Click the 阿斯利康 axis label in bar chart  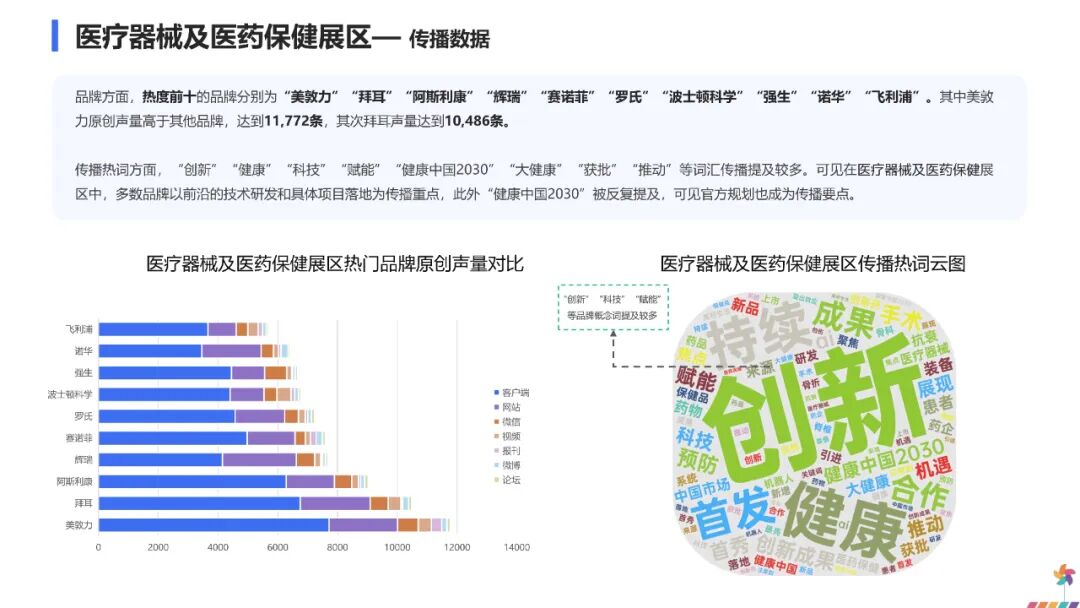74,481
